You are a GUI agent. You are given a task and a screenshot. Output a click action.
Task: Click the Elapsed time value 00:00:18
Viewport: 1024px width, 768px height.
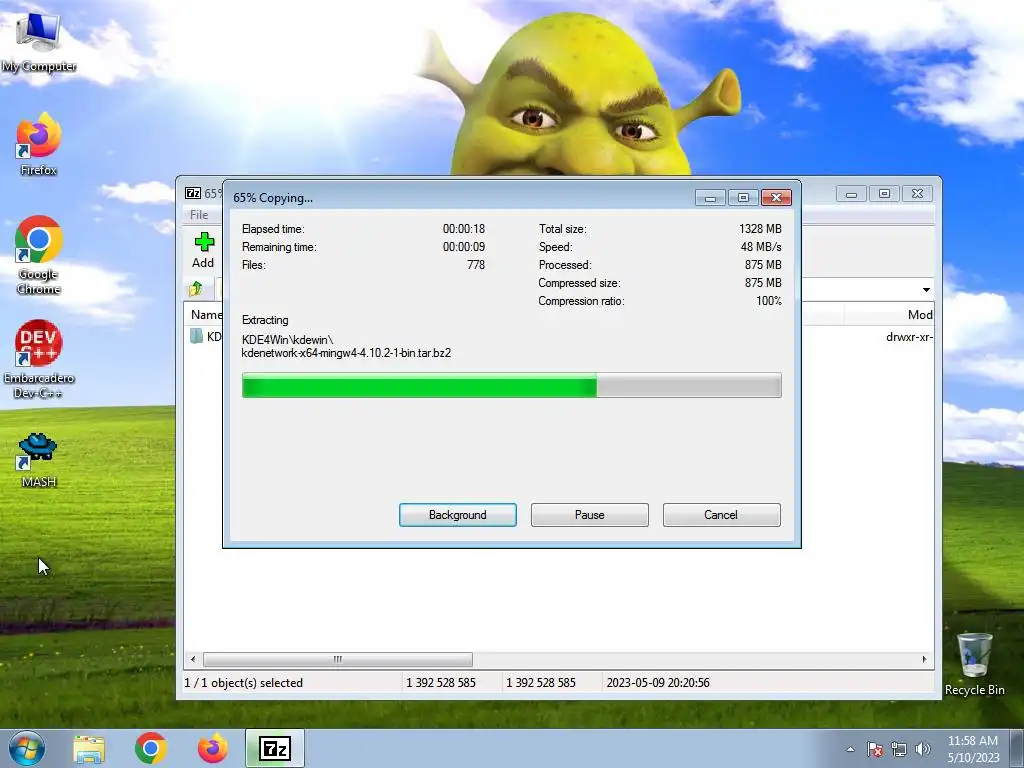tap(464, 229)
